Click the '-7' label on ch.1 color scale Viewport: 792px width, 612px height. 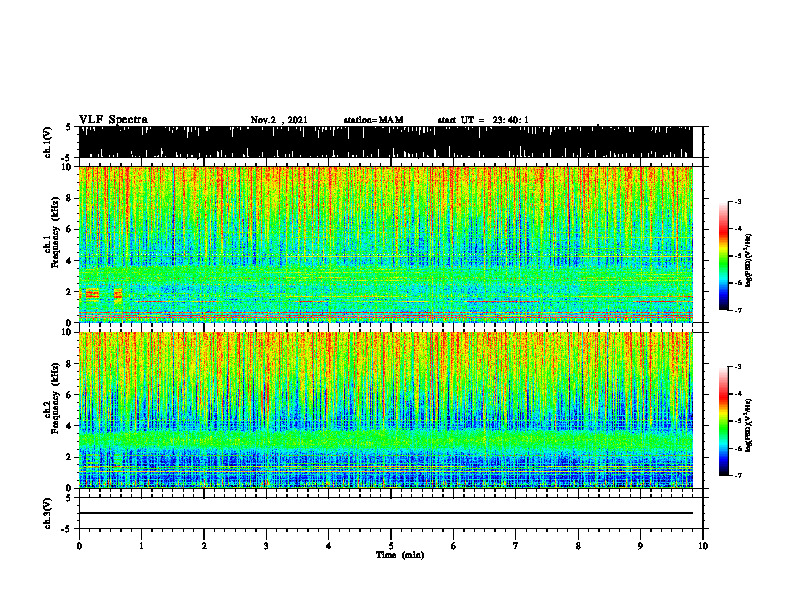[x=738, y=310]
